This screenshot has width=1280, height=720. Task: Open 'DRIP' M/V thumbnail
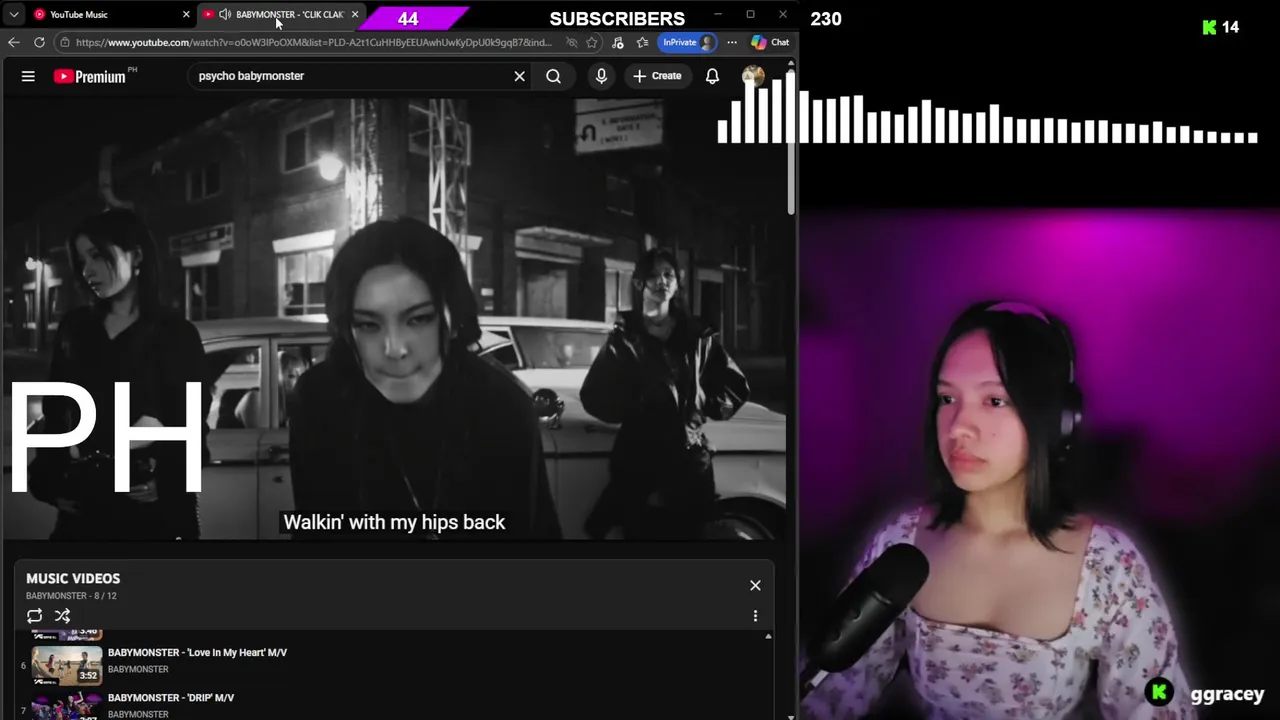point(67,706)
